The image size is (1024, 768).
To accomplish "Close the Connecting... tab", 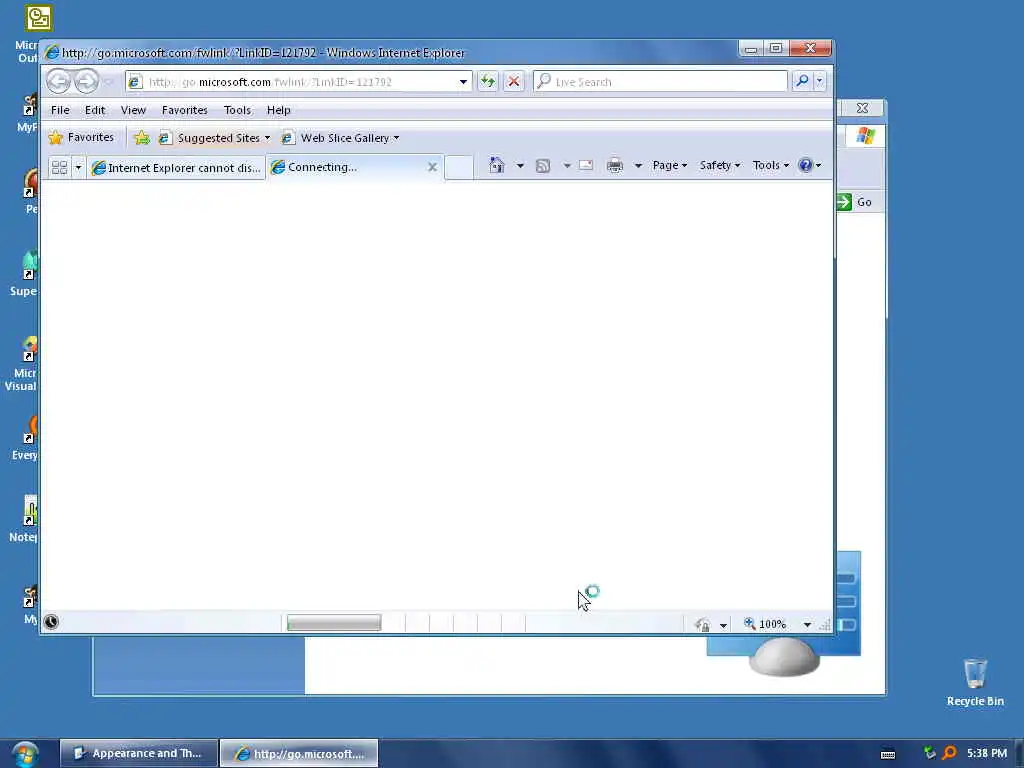I will tap(432, 167).
